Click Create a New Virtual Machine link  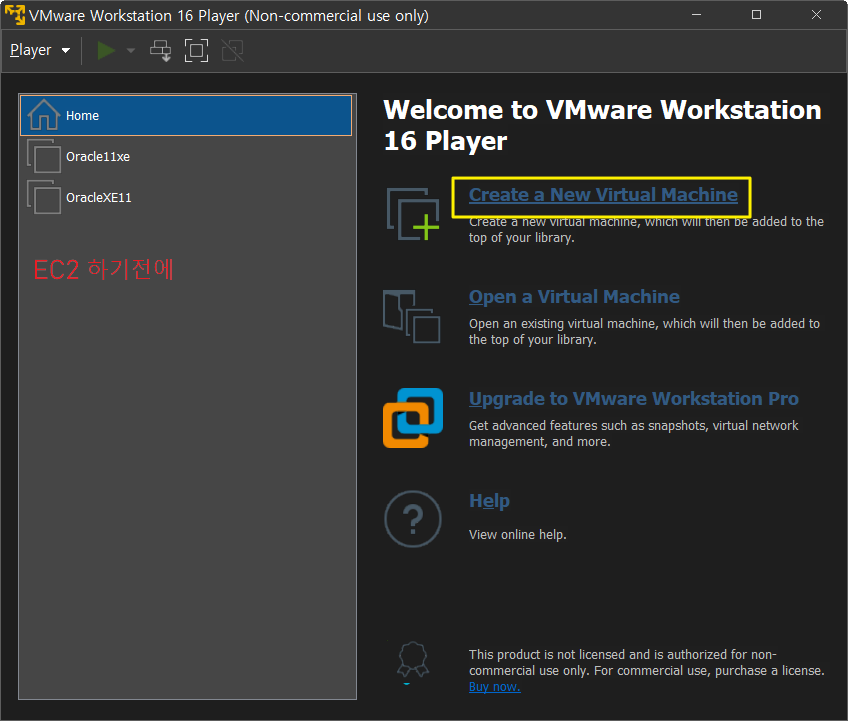click(x=603, y=195)
